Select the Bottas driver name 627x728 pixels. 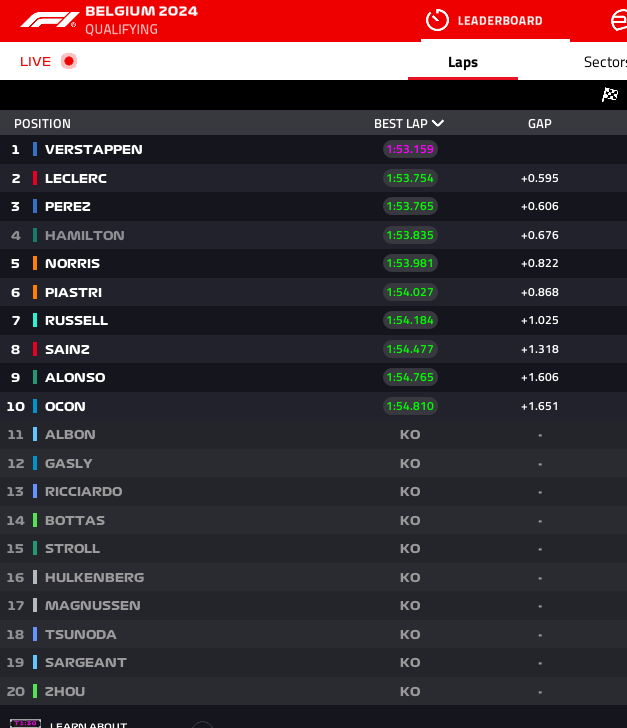point(75,520)
